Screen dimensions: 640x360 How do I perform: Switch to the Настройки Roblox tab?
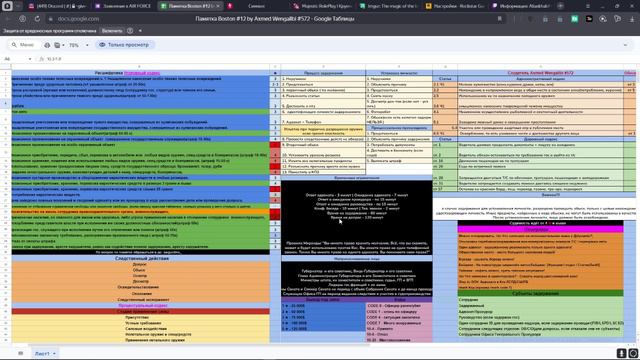pos(455,6)
